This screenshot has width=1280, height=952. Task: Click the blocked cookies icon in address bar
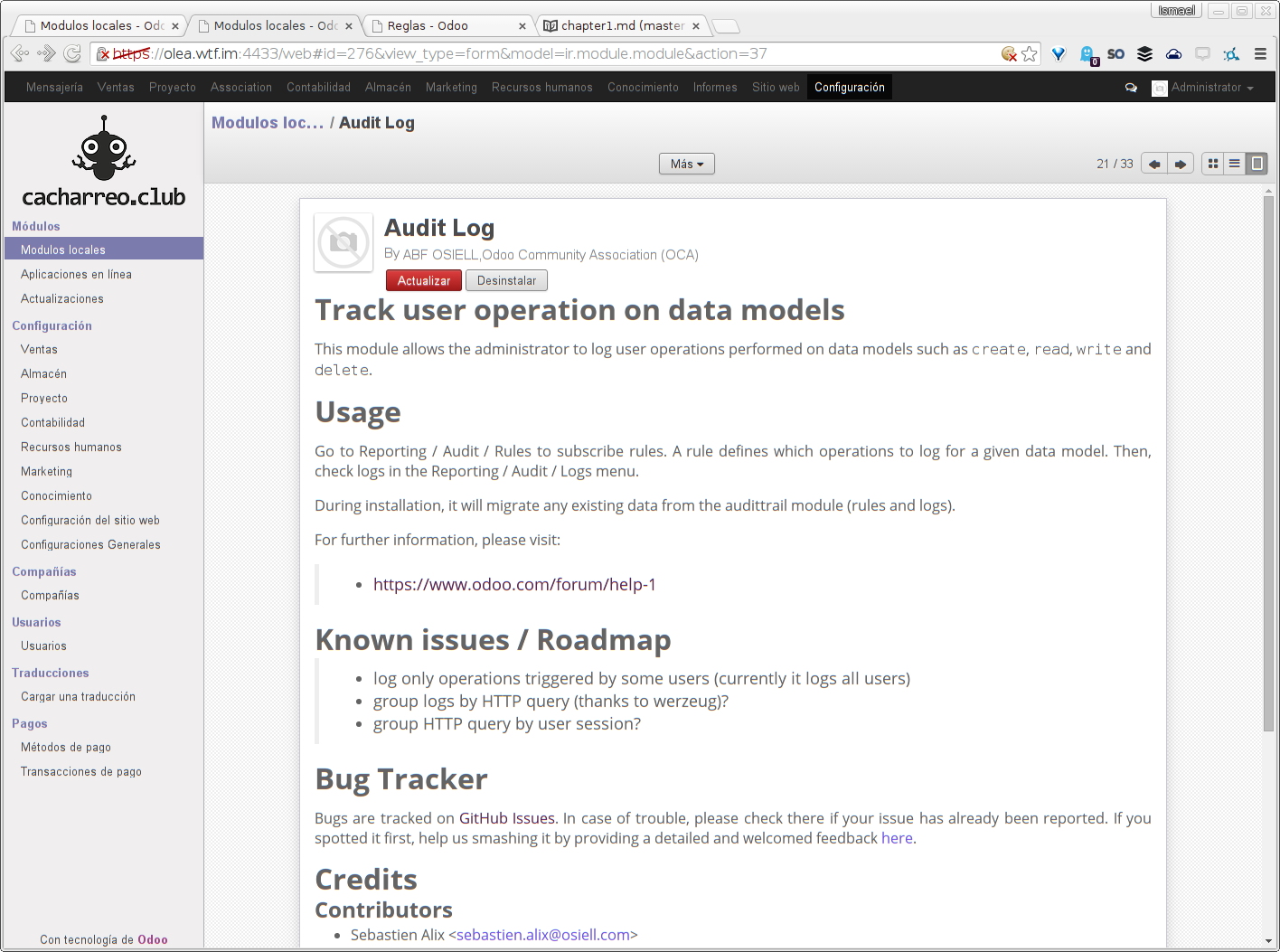click(x=1009, y=54)
